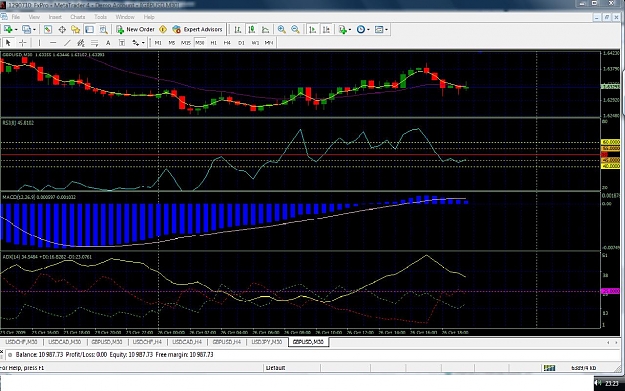This screenshot has height=391, width=625.
Task: Expand the Profiles dropdown arrow
Action: point(34,29)
